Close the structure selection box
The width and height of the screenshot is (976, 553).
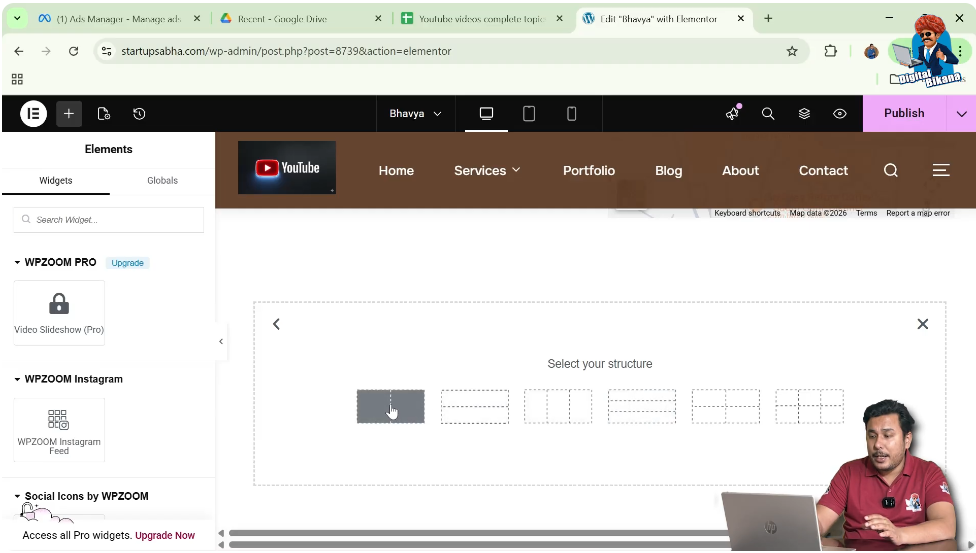(x=922, y=324)
